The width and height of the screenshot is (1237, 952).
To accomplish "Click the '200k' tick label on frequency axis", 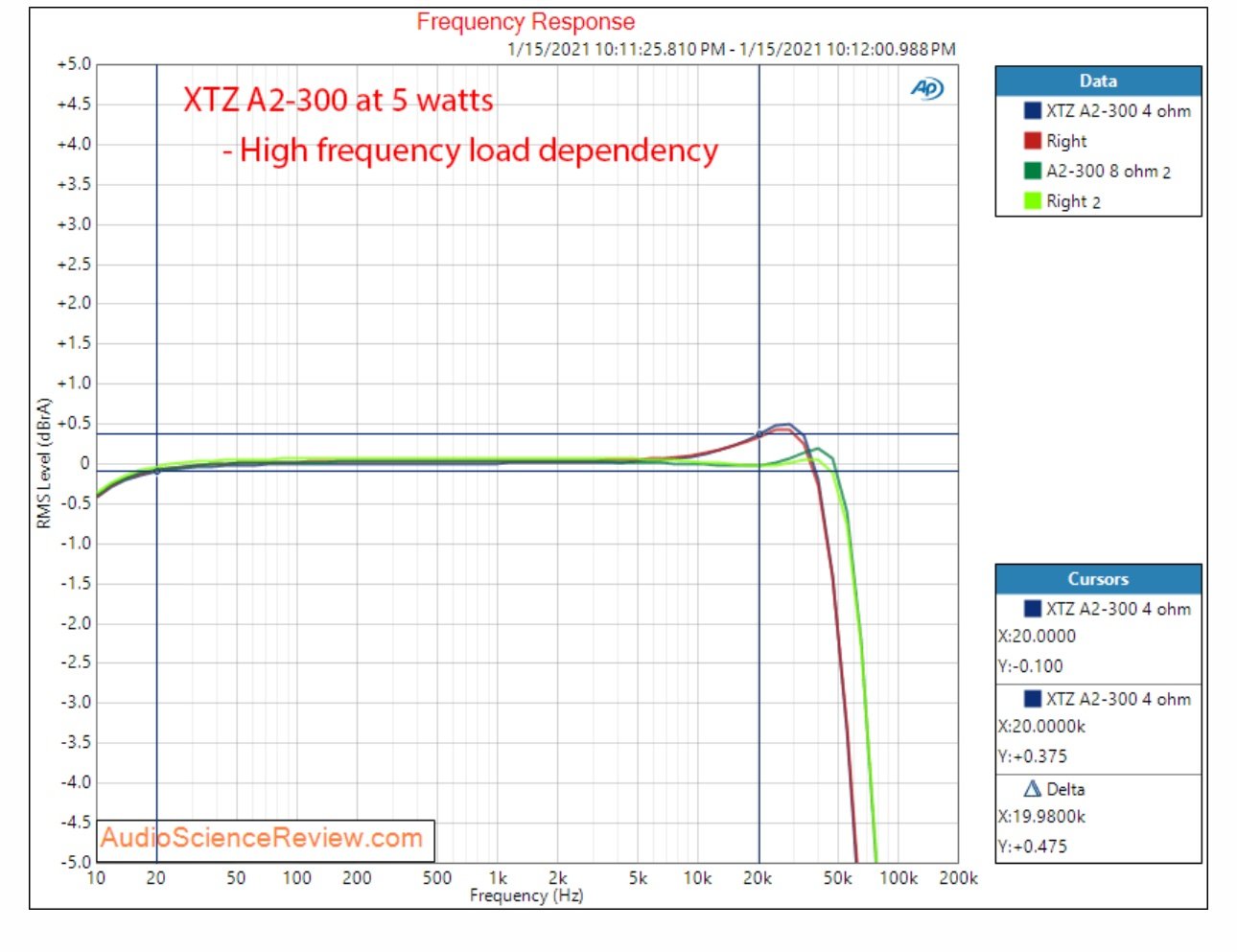I will tap(958, 878).
